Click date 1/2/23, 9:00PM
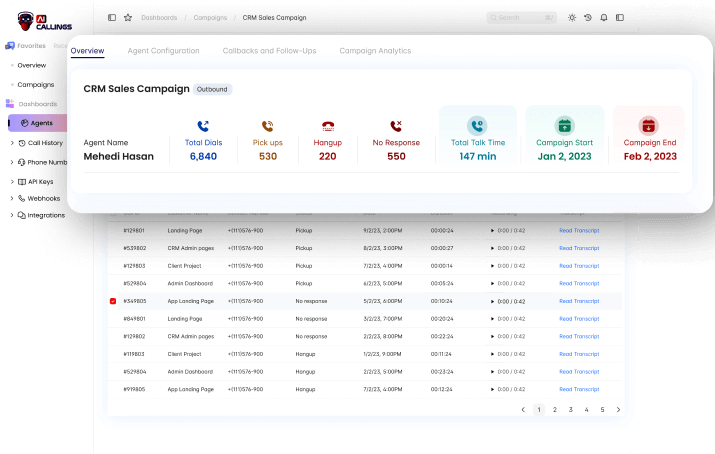 [382, 354]
